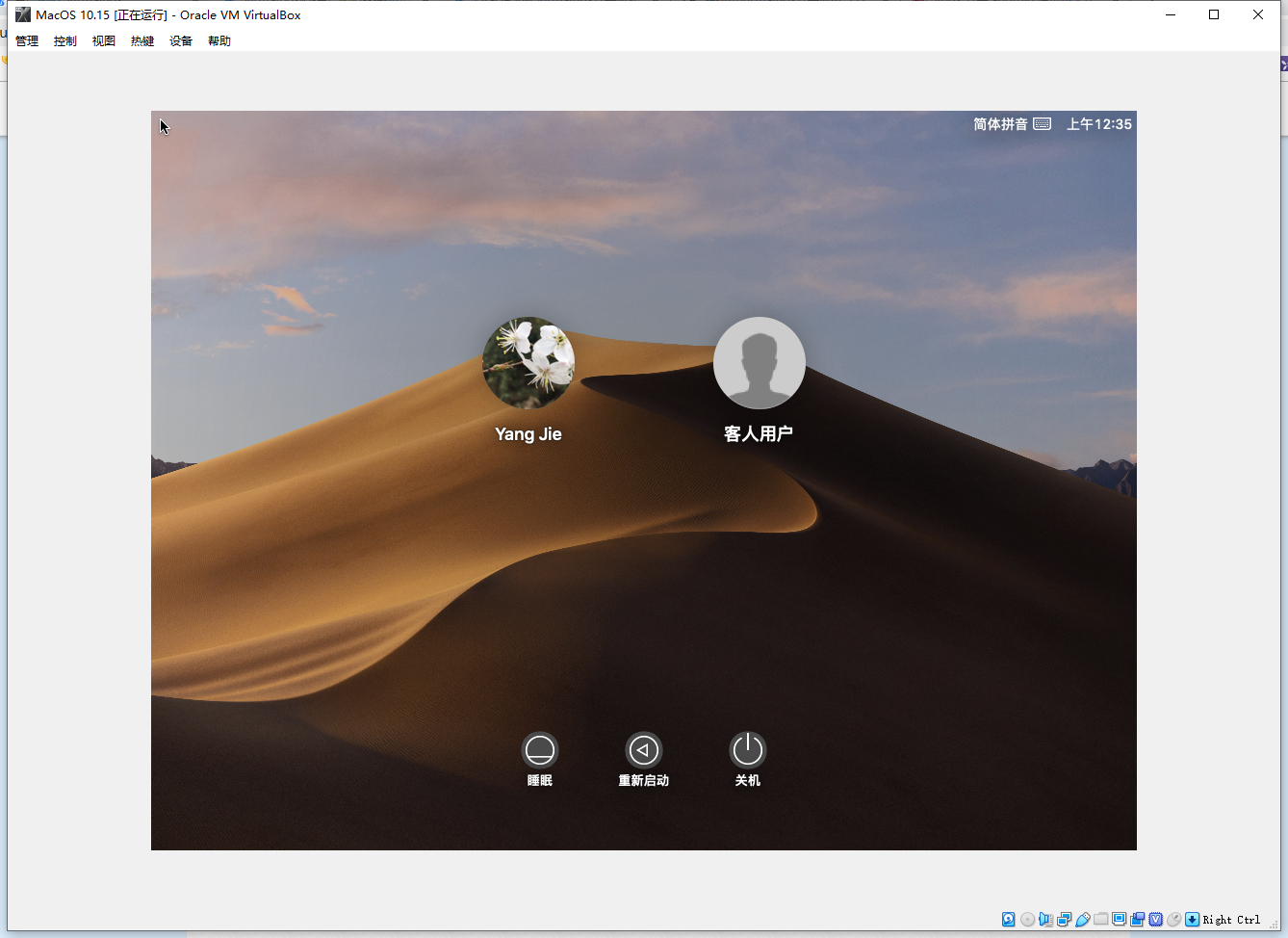Image resolution: width=1288 pixels, height=938 pixels.
Task: Click the Sleep (睡眠) button icon
Action: tap(540, 750)
